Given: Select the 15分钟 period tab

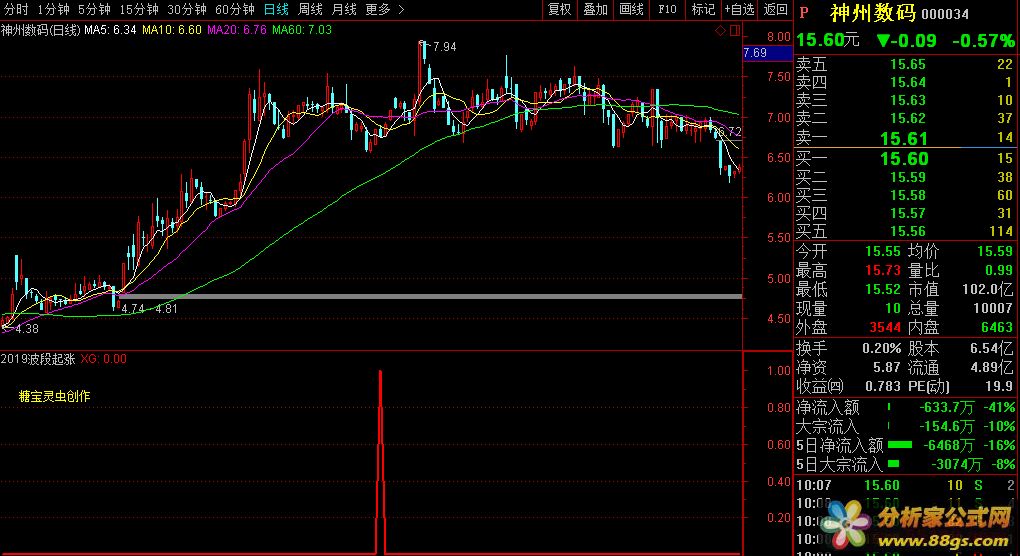Looking at the screenshot, I should tap(139, 9).
